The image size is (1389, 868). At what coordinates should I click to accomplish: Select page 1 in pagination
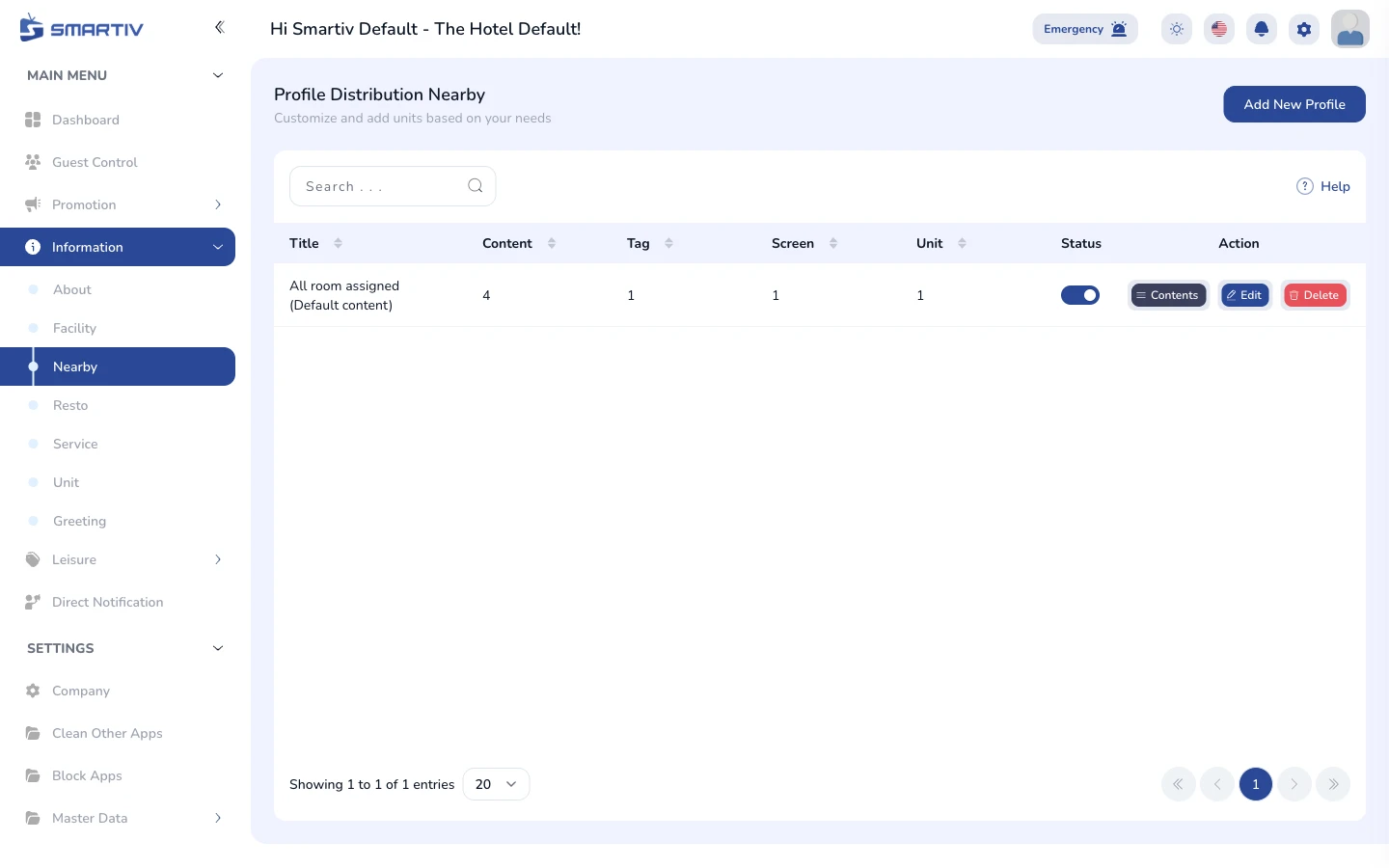click(1256, 784)
